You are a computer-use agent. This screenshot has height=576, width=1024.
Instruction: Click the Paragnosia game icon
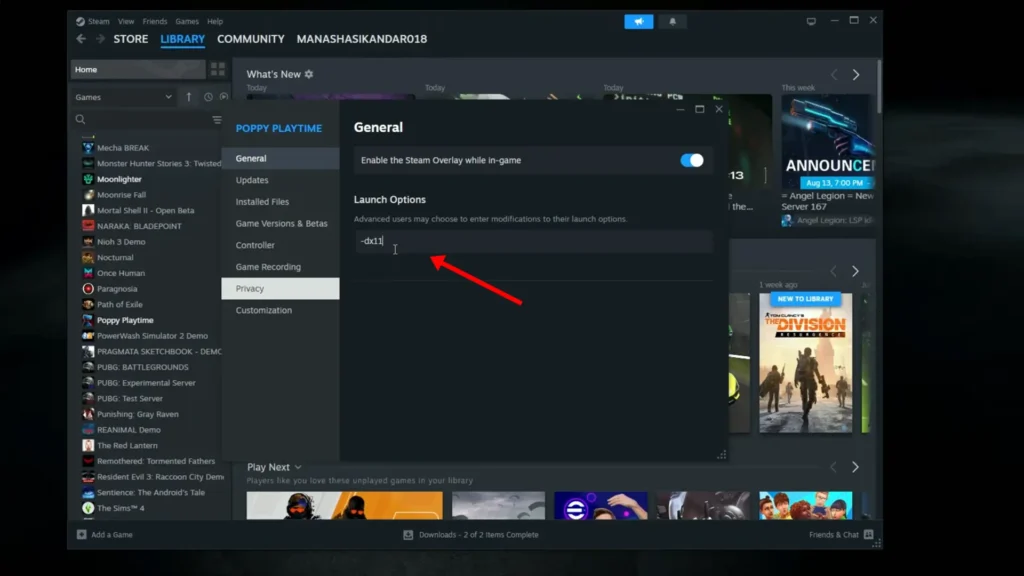88,289
